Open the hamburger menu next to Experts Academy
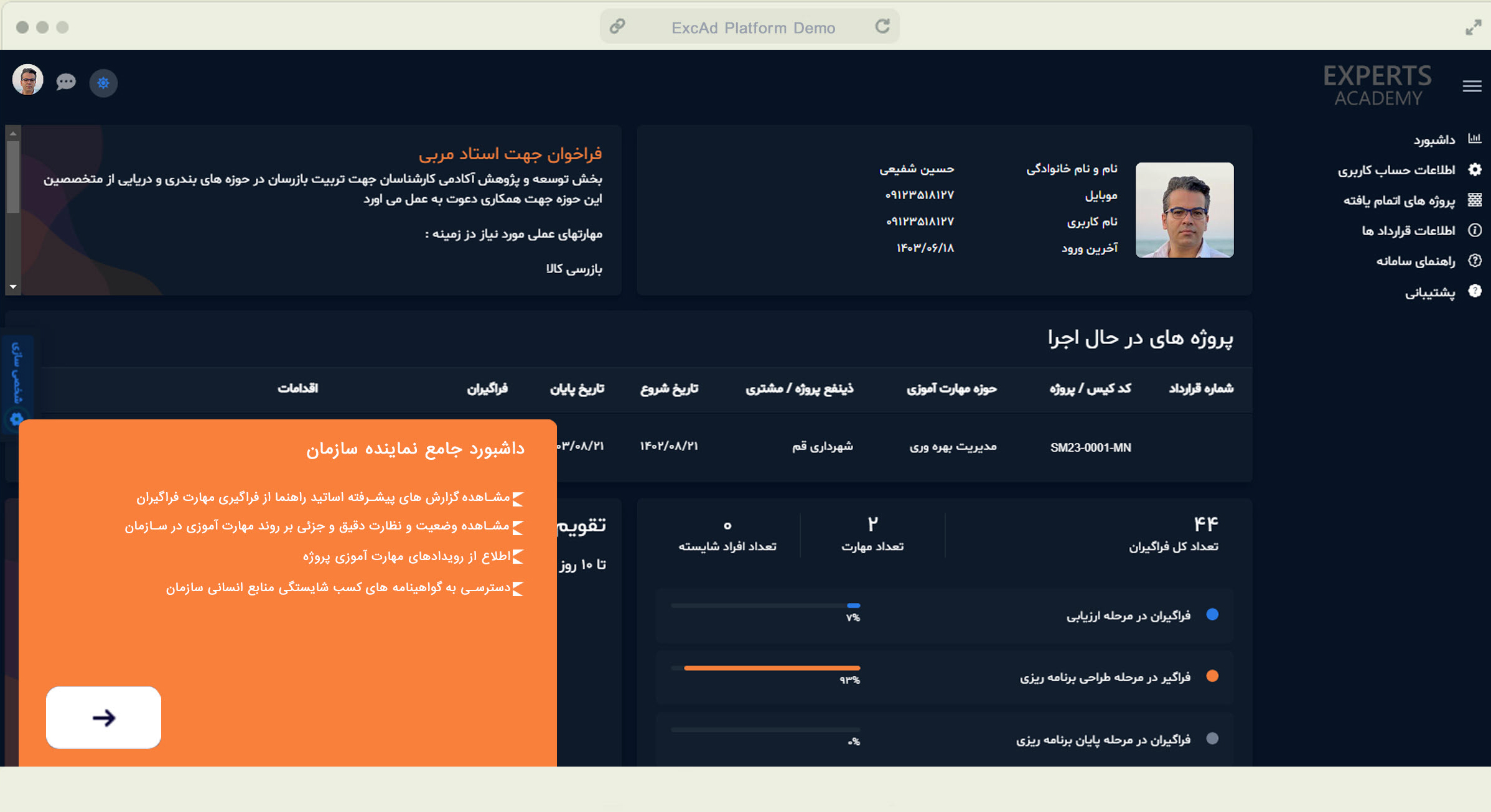The image size is (1491, 812). (x=1472, y=86)
